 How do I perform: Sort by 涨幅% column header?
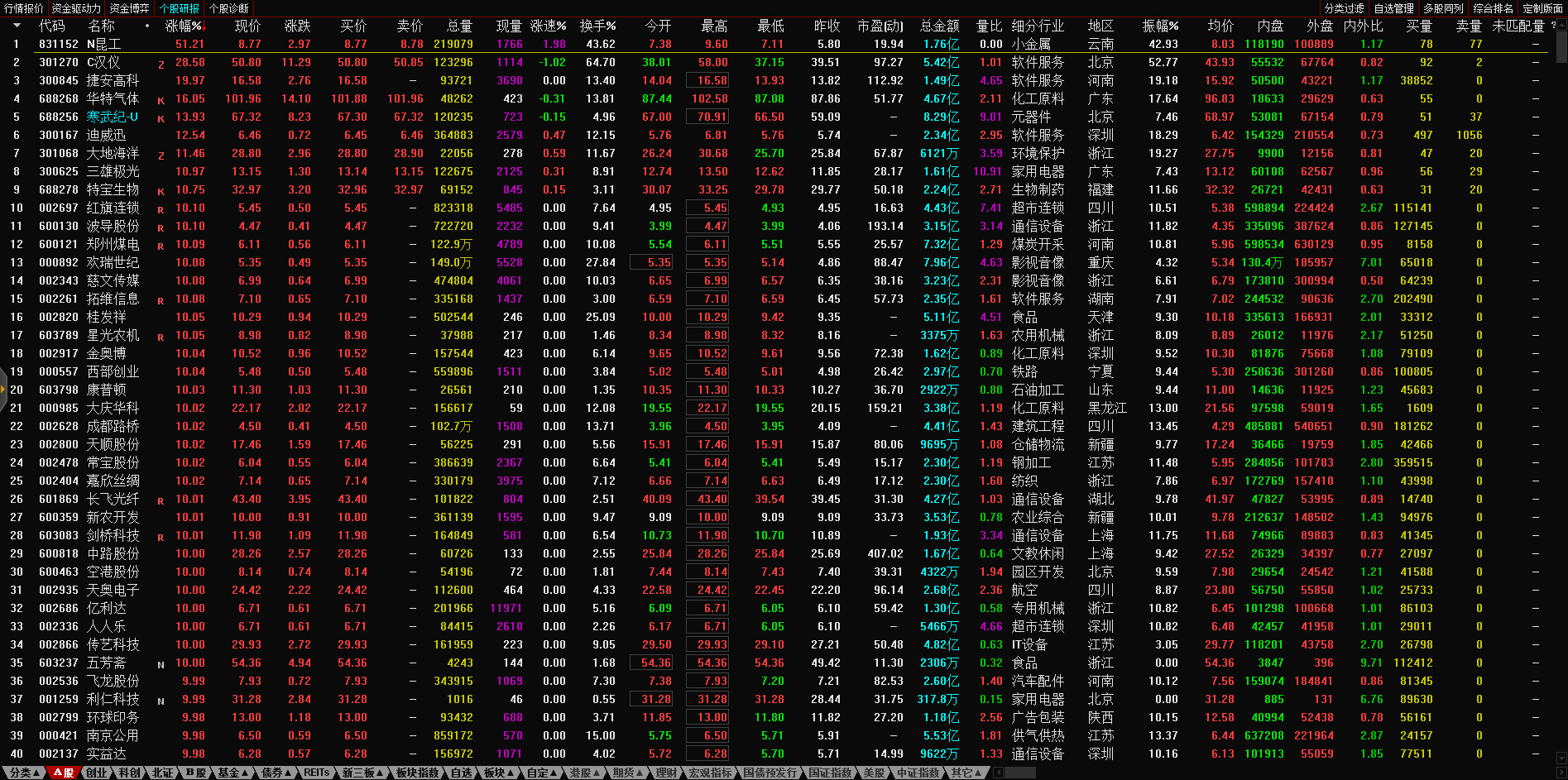click(x=184, y=26)
